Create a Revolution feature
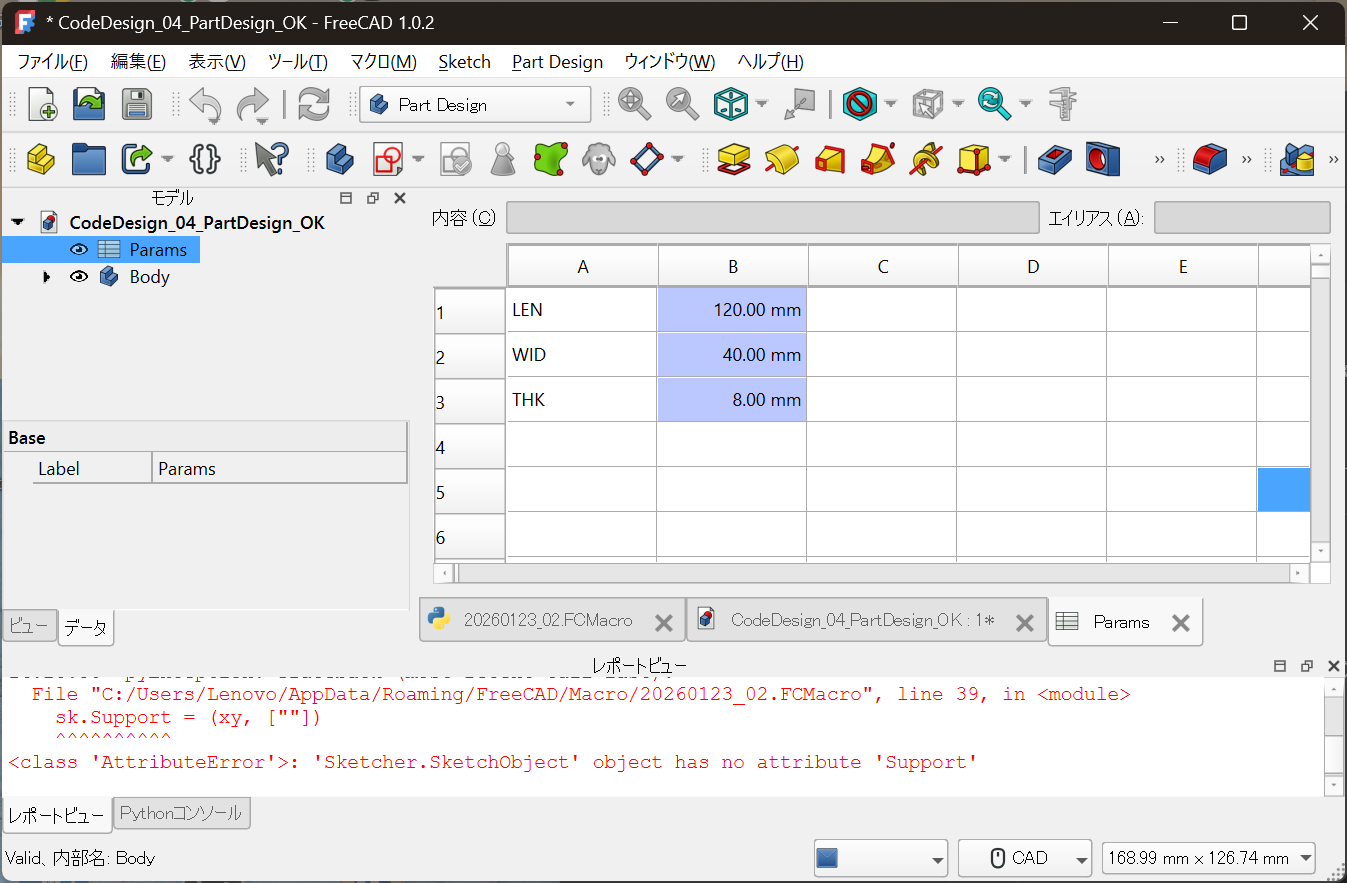This screenshot has height=883, width=1347. pos(779,159)
